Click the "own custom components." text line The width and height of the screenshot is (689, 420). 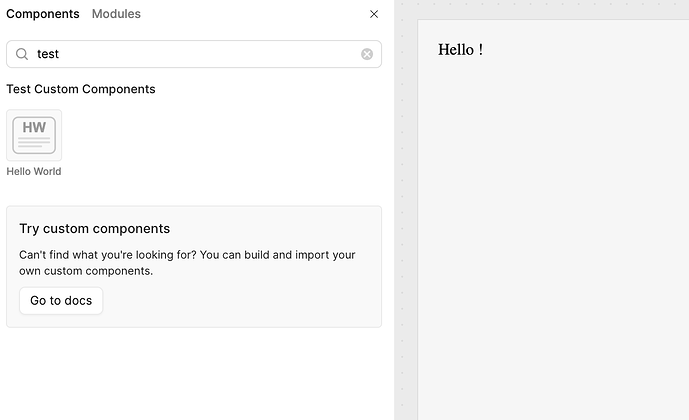[86, 271]
